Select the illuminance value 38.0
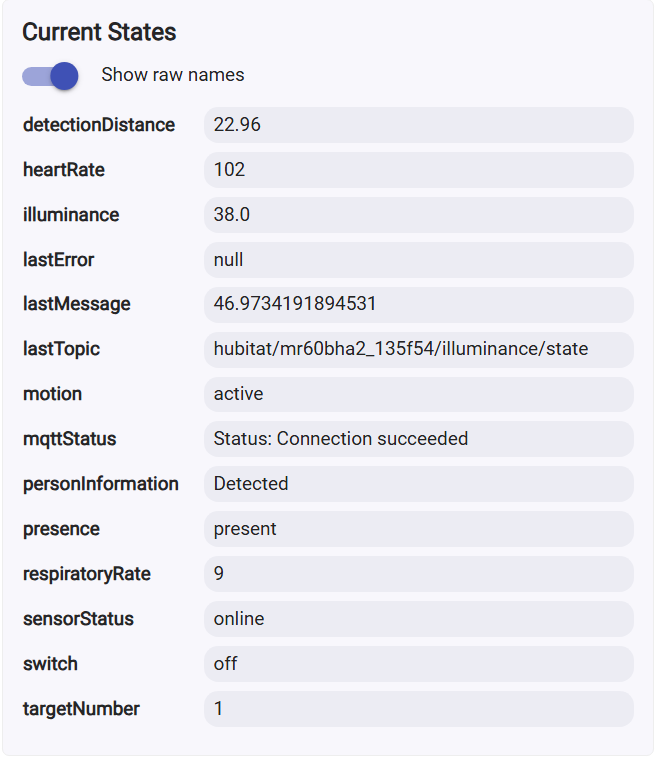The width and height of the screenshot is (667, 757). point(418,215)
